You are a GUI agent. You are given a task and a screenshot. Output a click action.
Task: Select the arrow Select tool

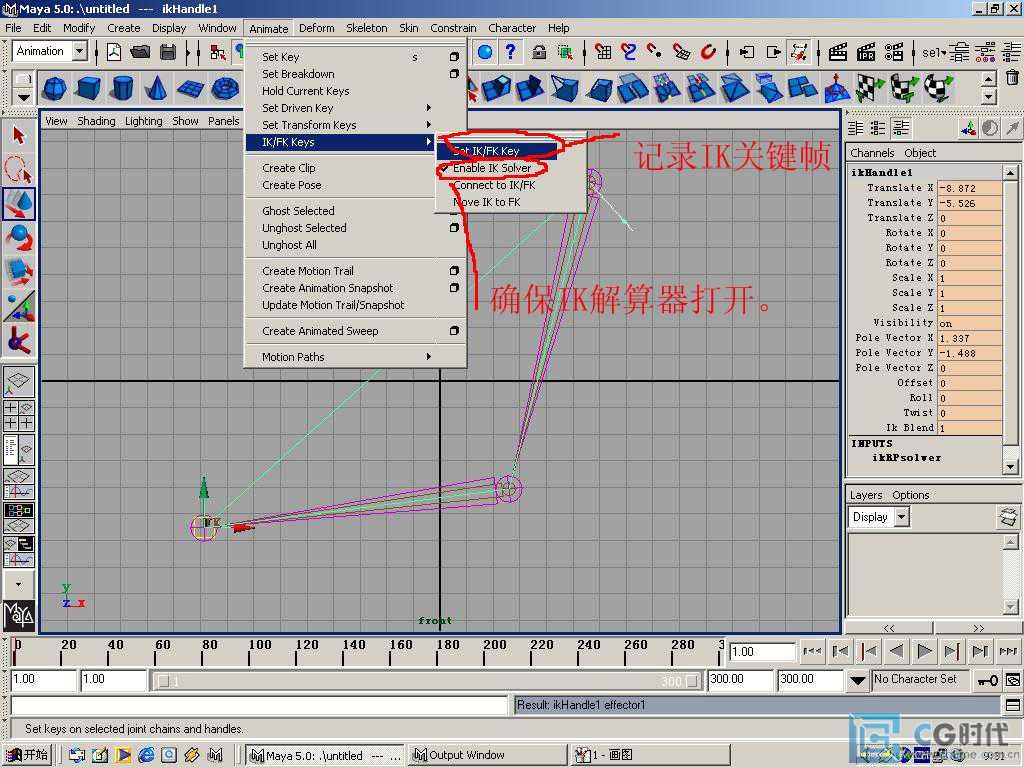point(18,135)
